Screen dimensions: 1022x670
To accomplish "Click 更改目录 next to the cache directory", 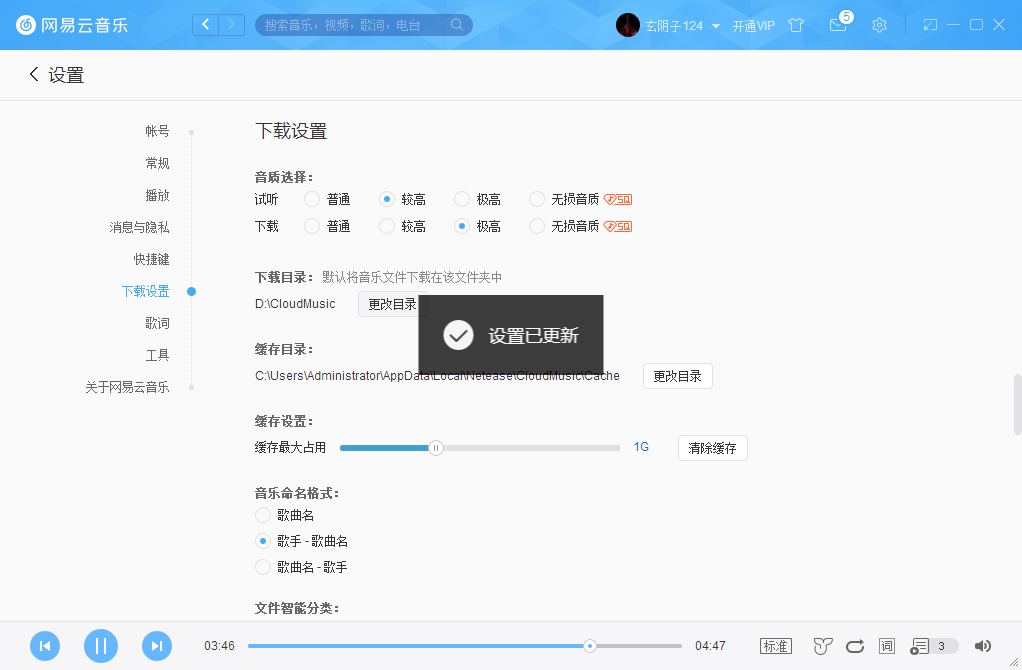I will (x=677, y=375).
